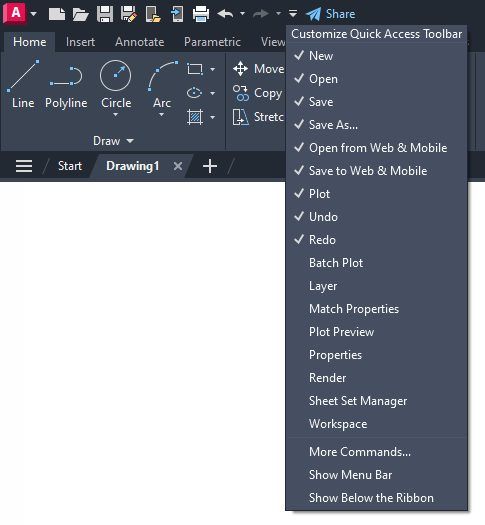
Task: Open the Start file tab
Action: [x=70, y=166]
